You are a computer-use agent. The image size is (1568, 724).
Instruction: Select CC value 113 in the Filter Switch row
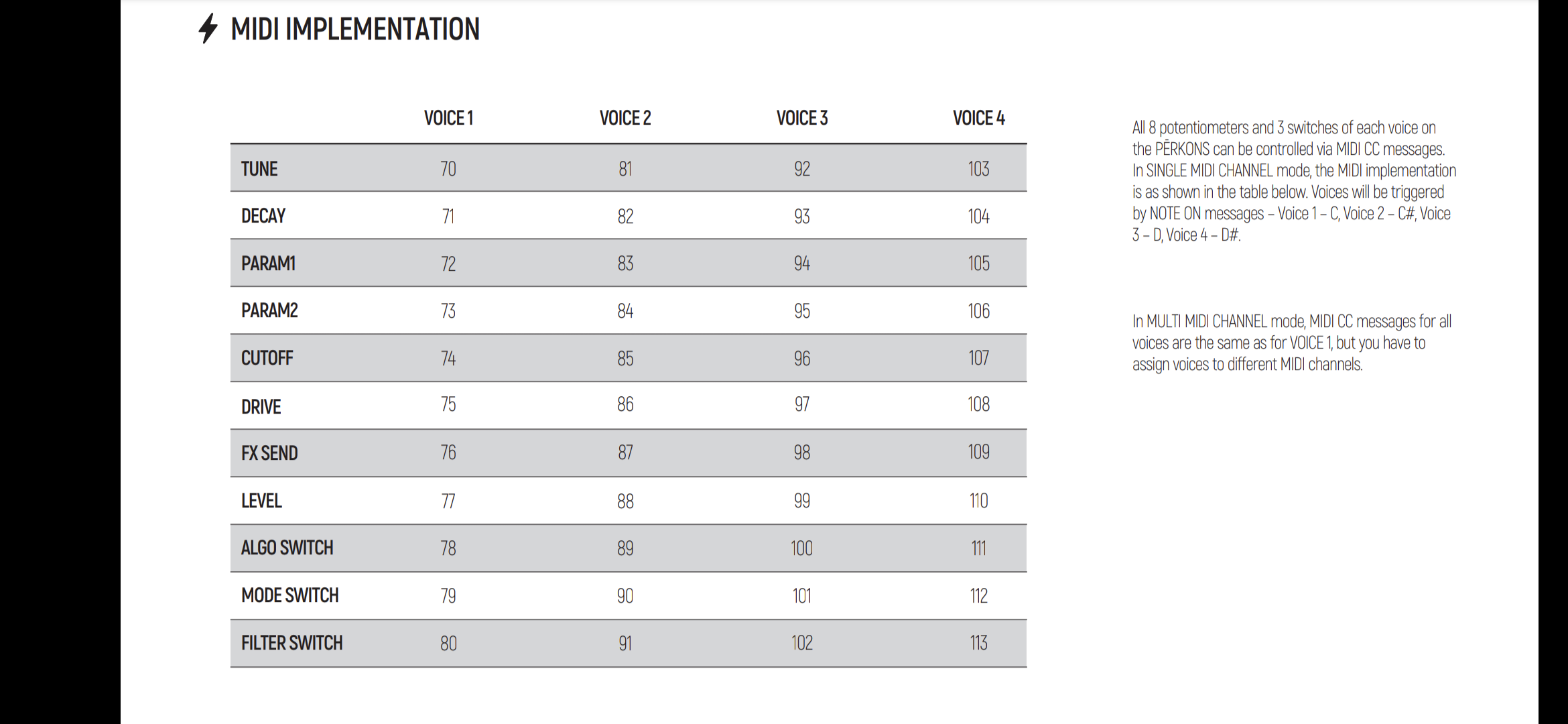tap(978, 643)
